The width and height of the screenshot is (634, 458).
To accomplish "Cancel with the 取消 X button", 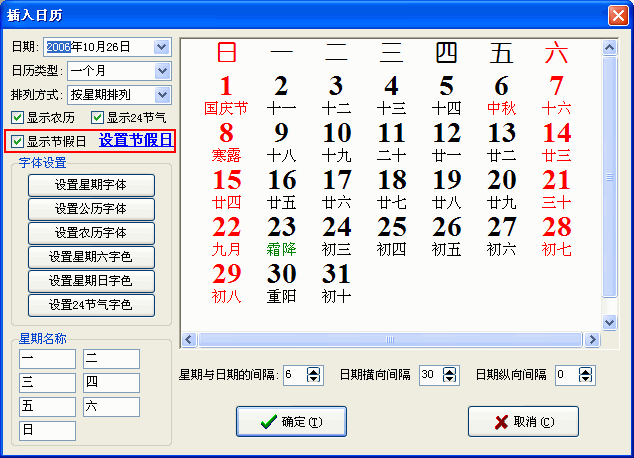I will click(523, 422).
